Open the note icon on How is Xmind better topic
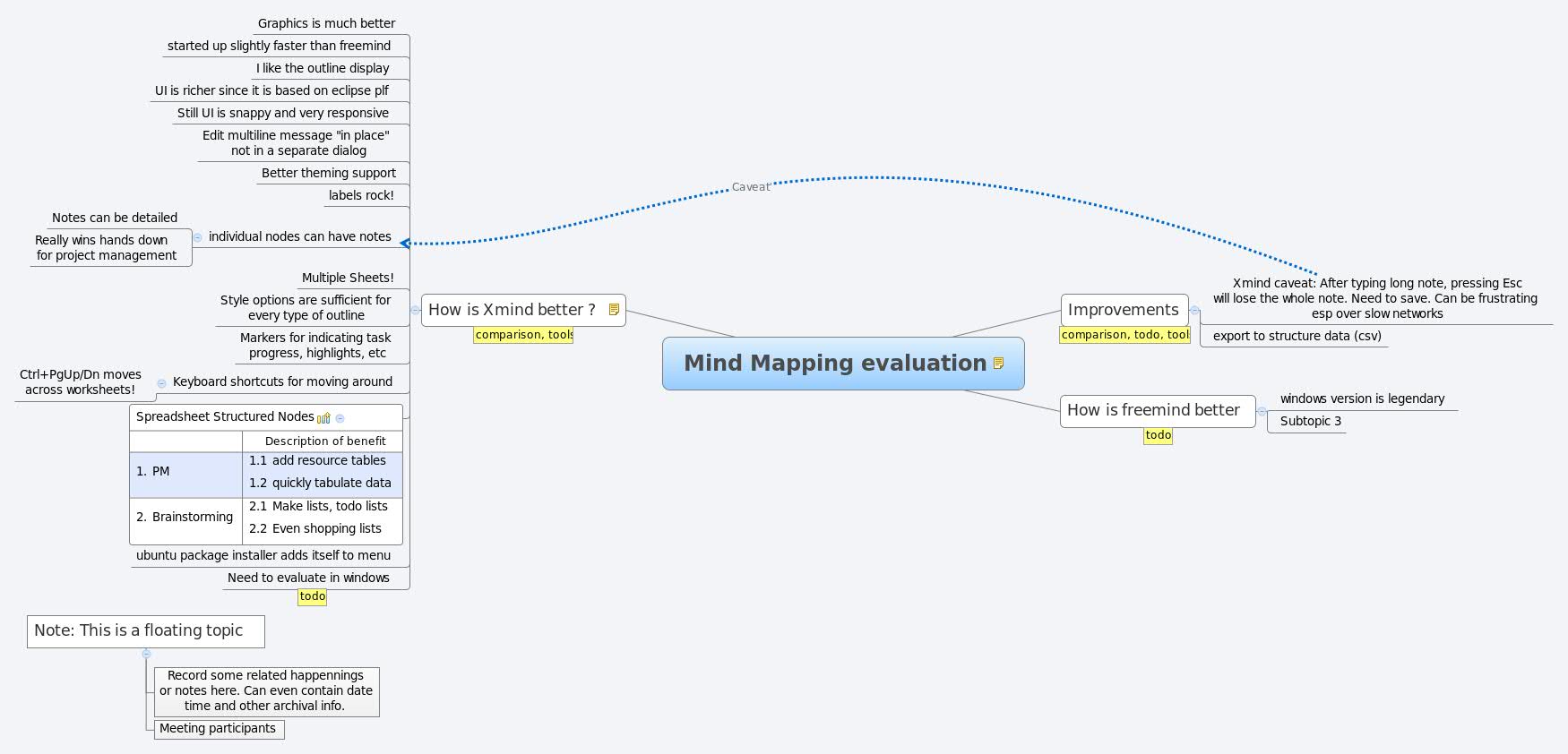Viewport: 1568px width, 754px height. [614, 310]
